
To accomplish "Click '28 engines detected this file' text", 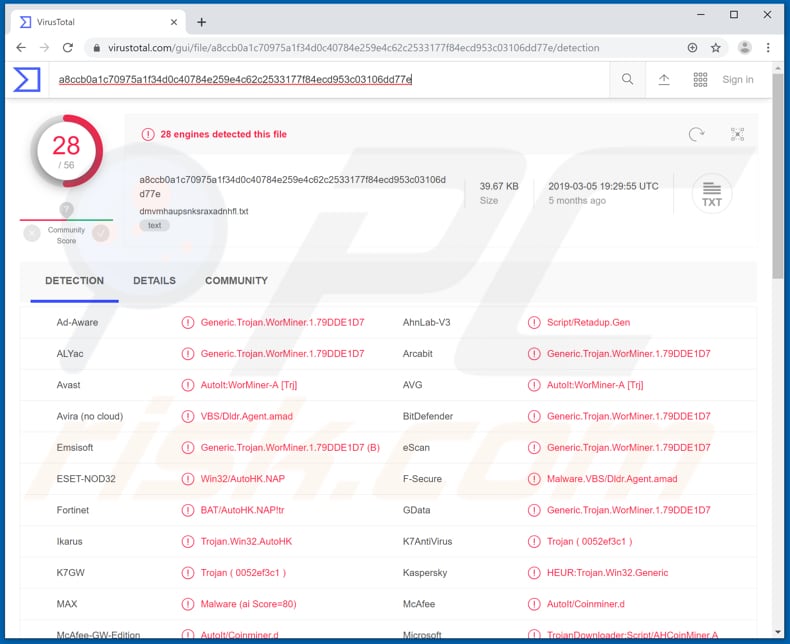I will tap(223, 134).
